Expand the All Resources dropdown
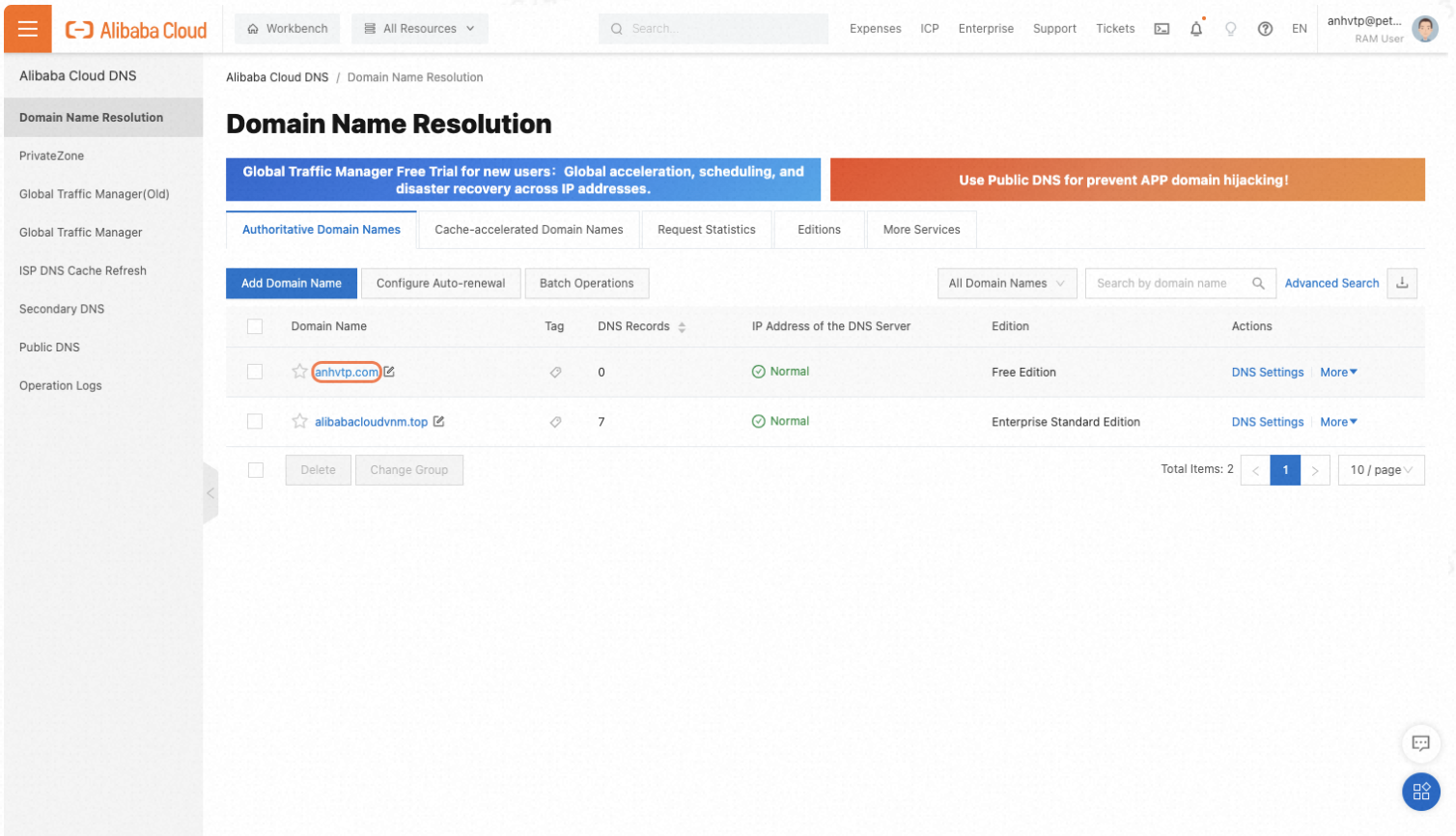 point(420,29)
